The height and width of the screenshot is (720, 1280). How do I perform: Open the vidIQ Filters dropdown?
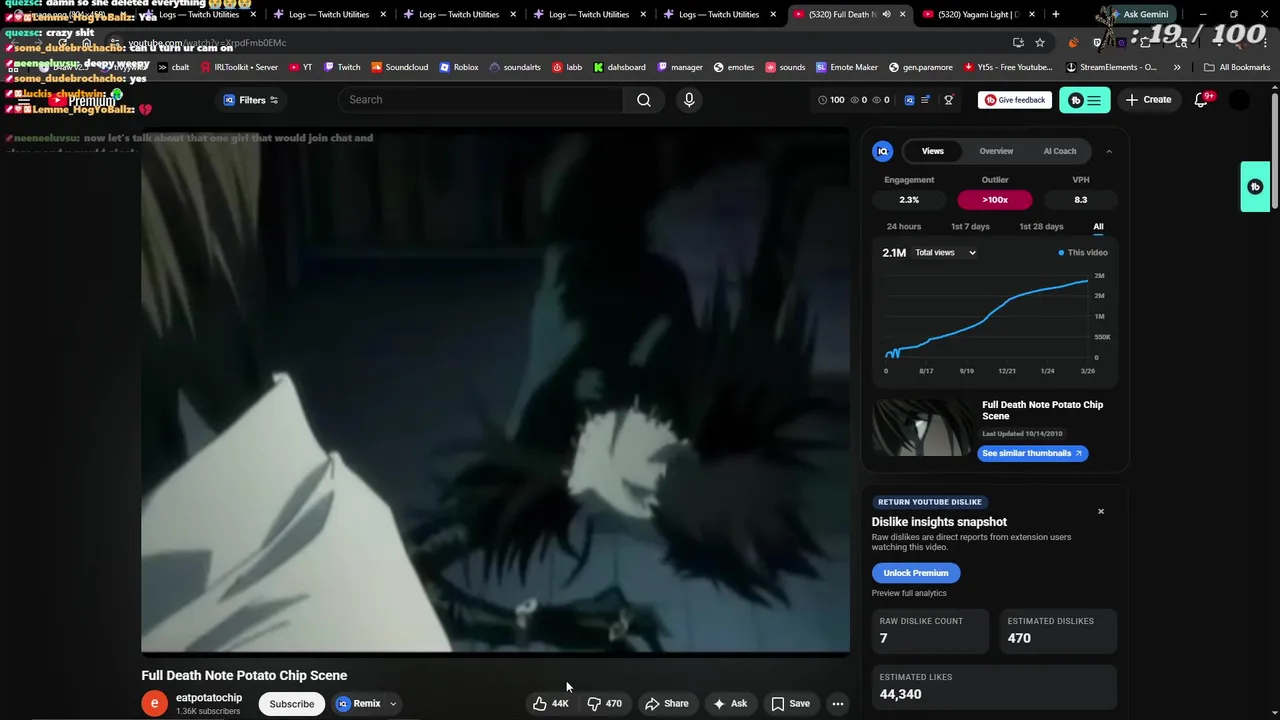251,100
